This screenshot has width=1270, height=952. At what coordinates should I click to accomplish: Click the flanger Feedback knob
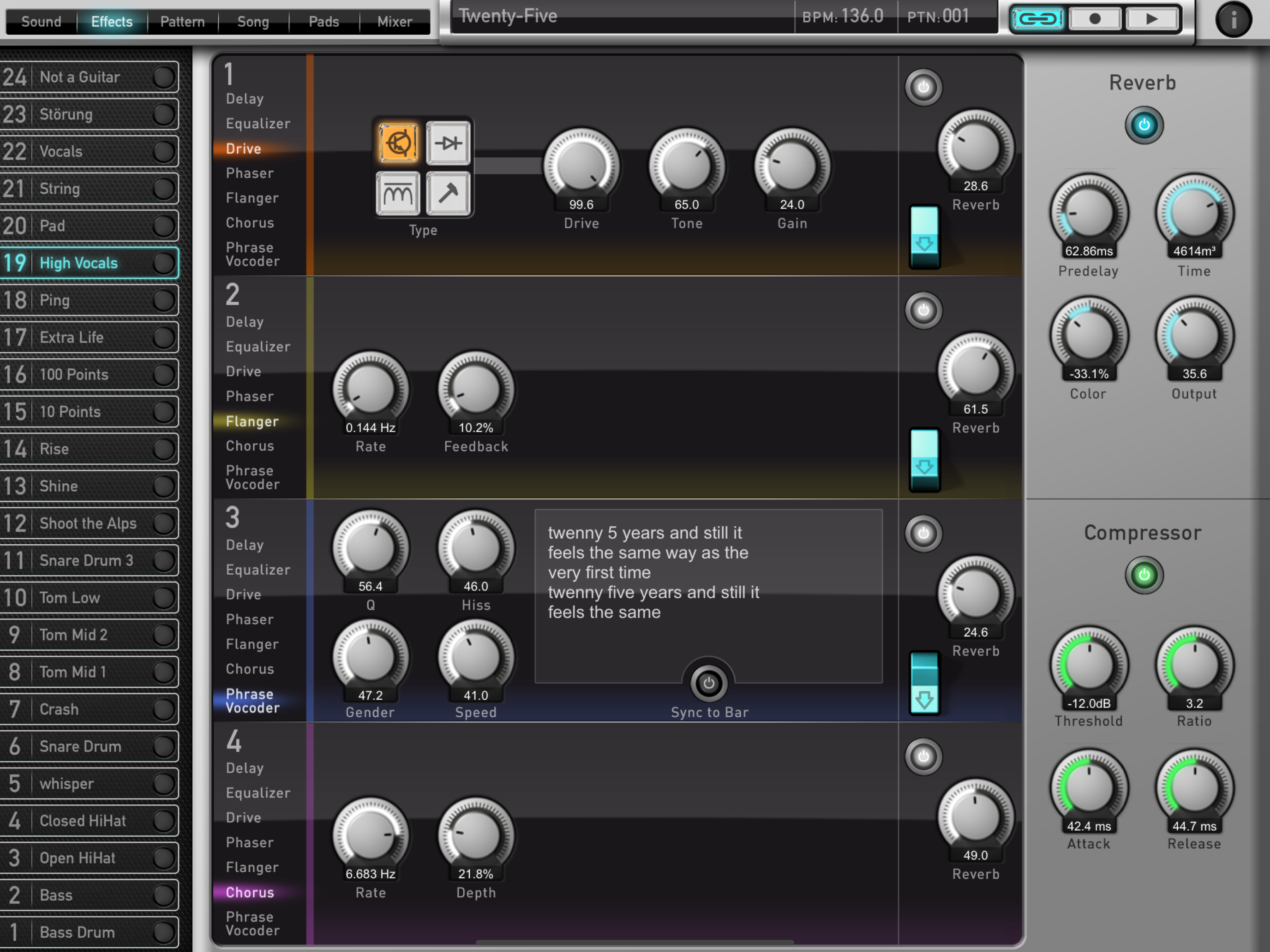coord(476,389)
